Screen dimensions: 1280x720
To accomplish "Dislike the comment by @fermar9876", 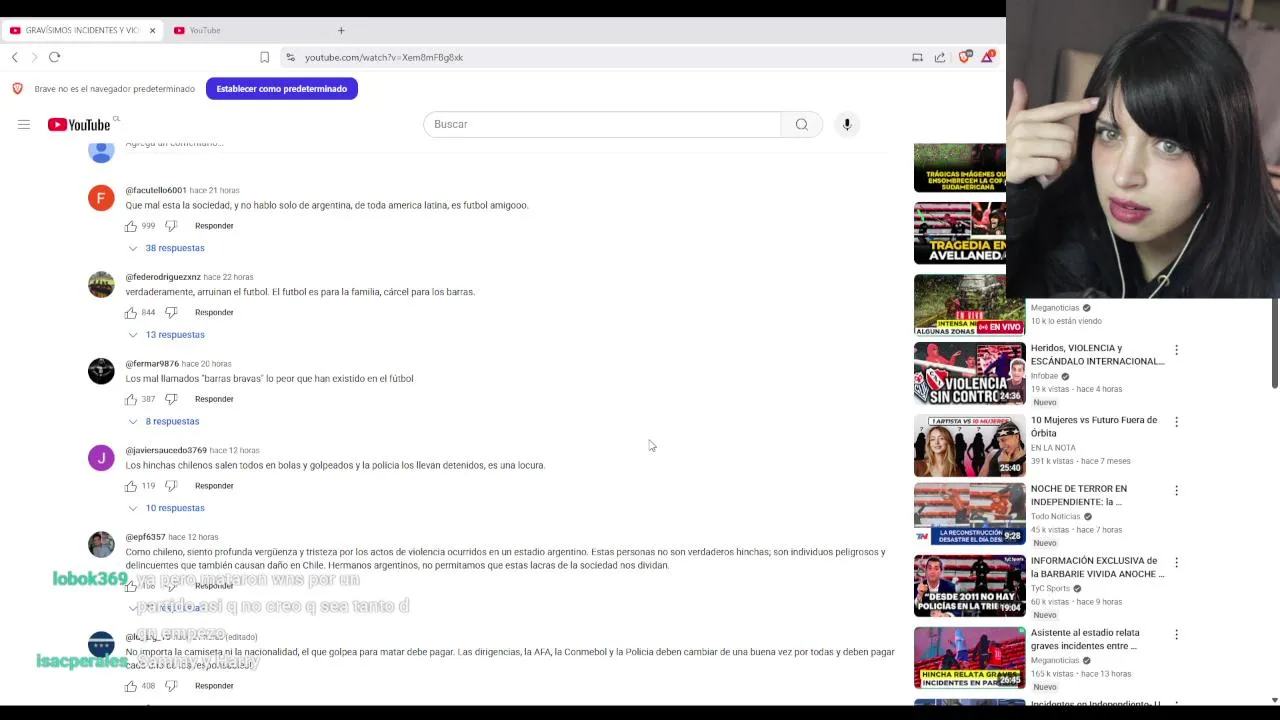I will tap(171, 399).
